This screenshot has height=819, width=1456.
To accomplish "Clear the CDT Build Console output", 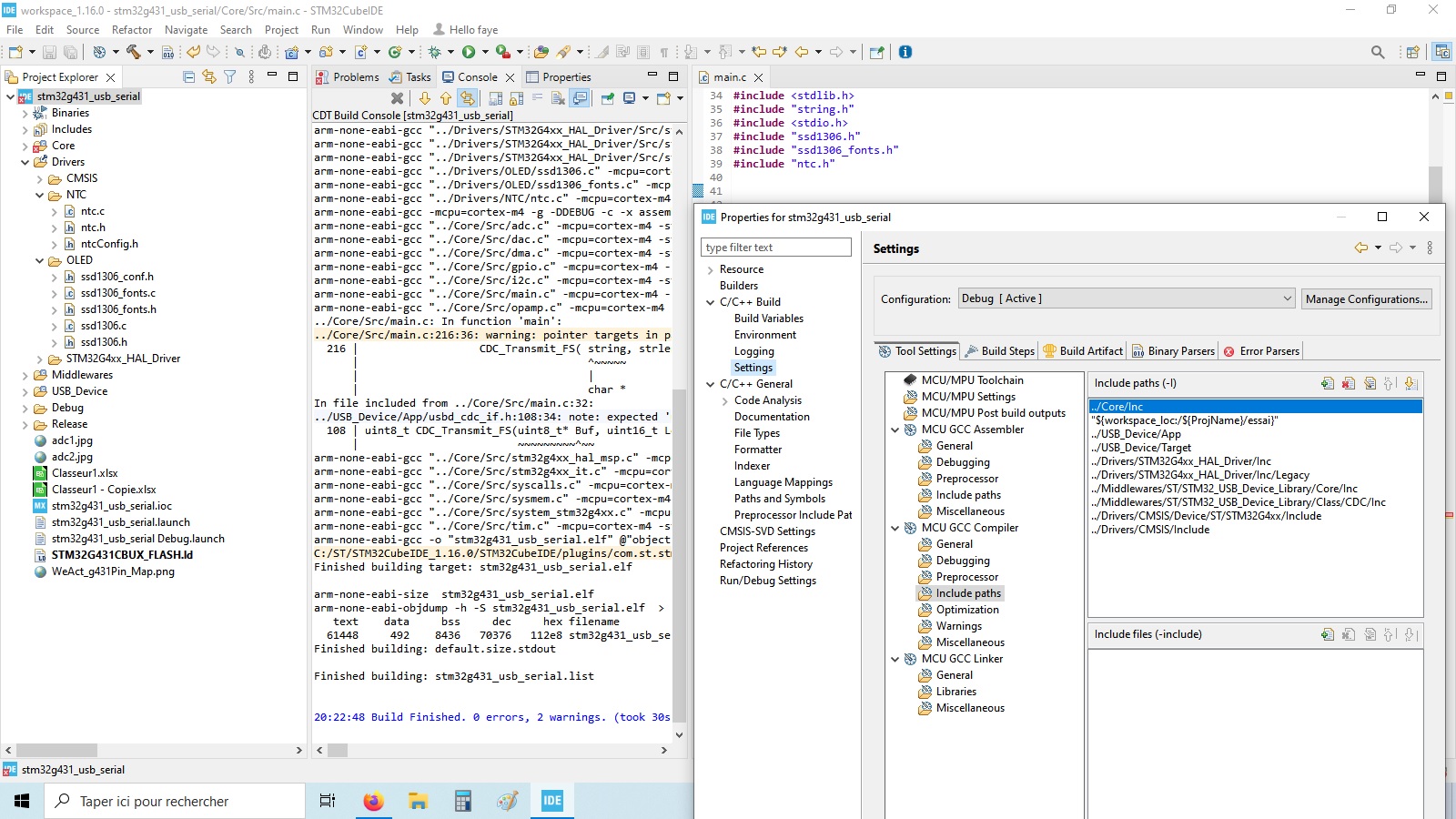I will pos(559,98).
